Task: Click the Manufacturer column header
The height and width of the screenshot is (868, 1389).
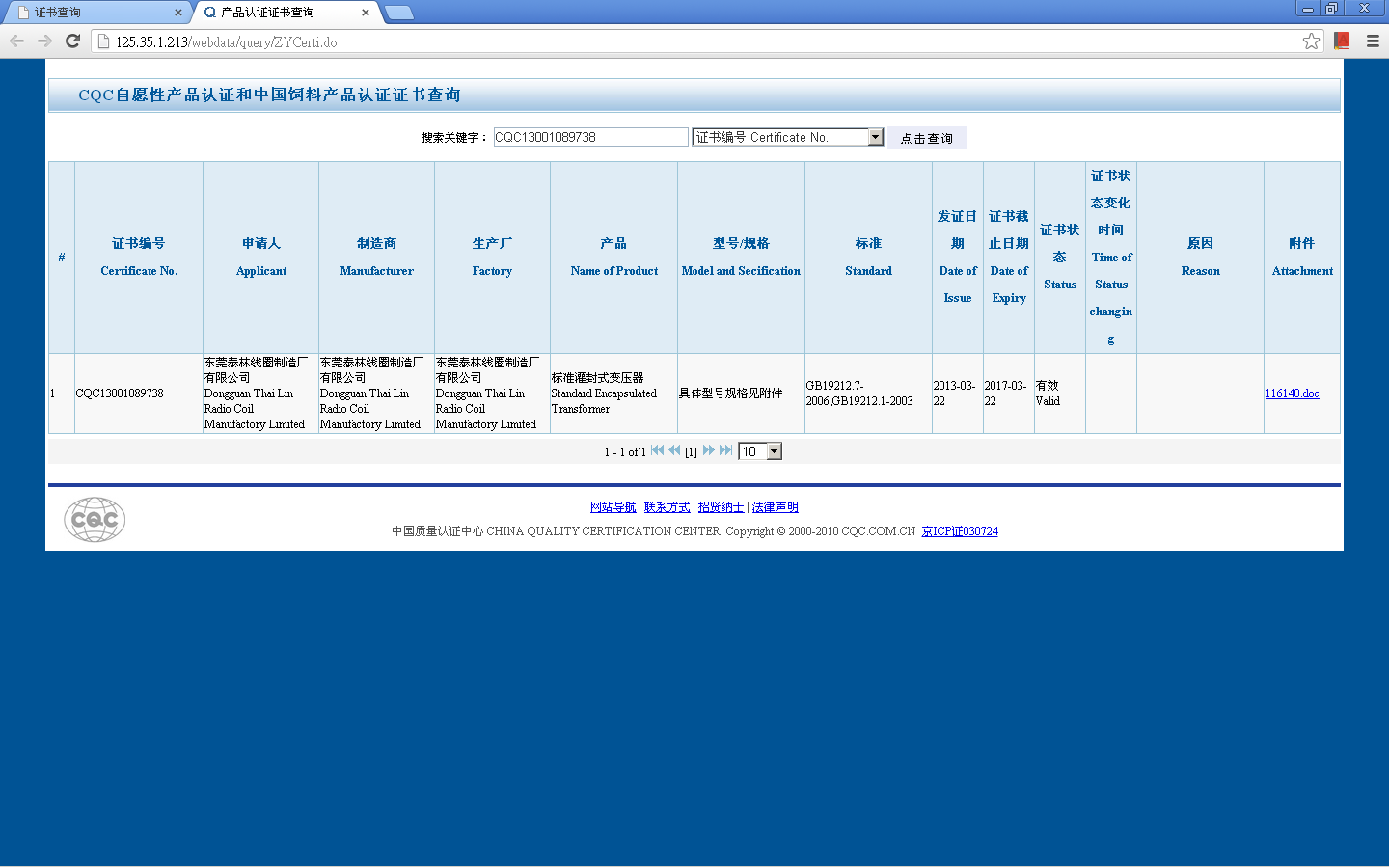Action: tap(377, 258)
